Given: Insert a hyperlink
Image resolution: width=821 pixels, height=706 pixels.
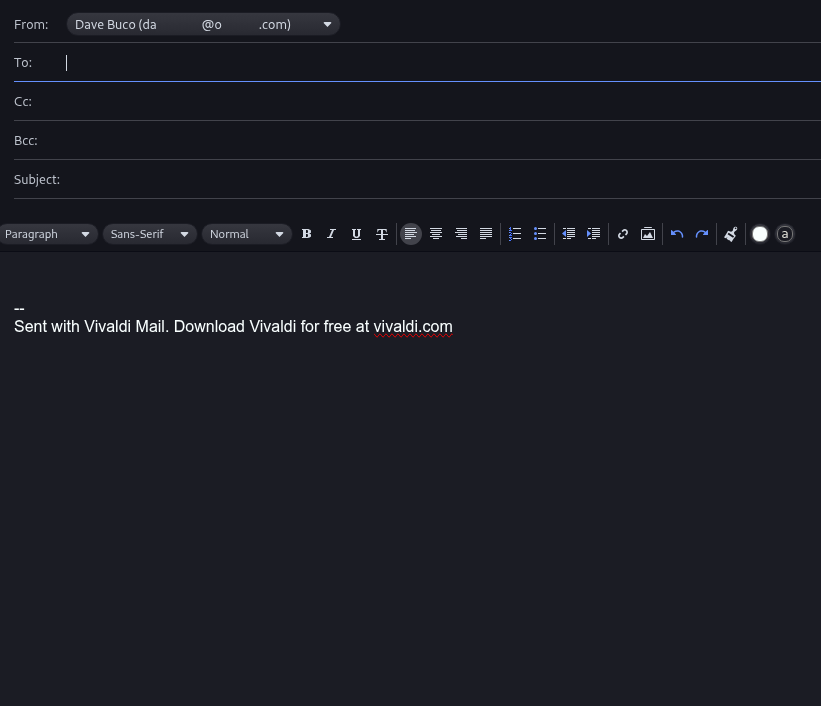Looking at the screenshot, I should pyautogui.click(x=623, y=234).
